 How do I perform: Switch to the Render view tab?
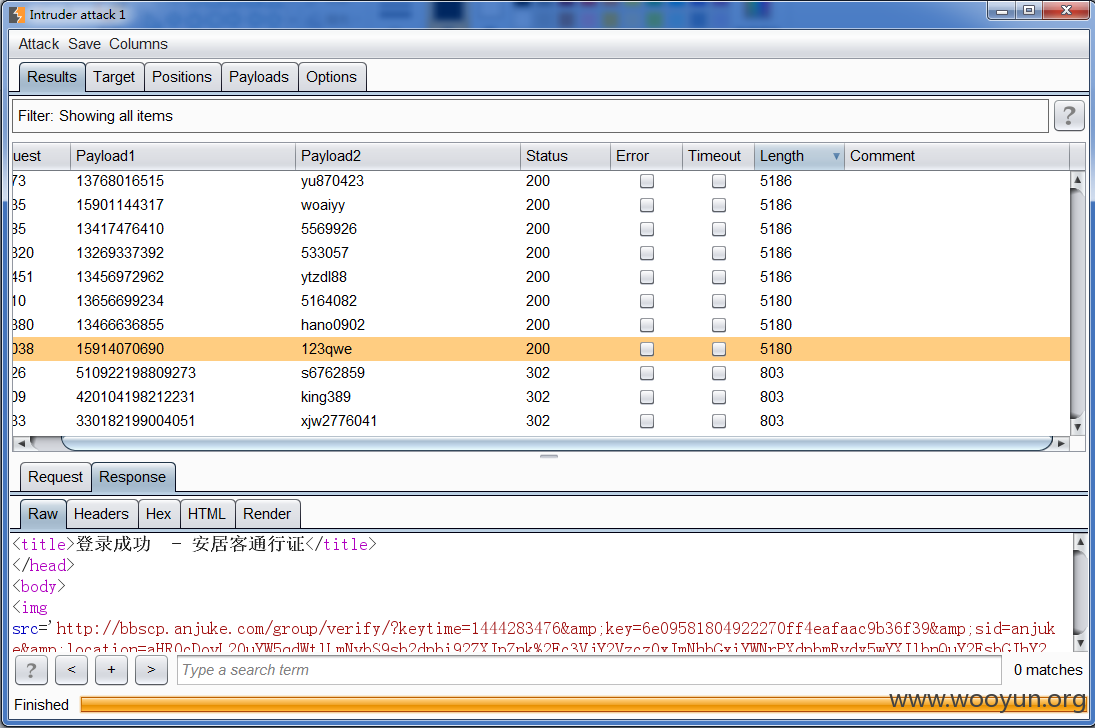(267, 514)
